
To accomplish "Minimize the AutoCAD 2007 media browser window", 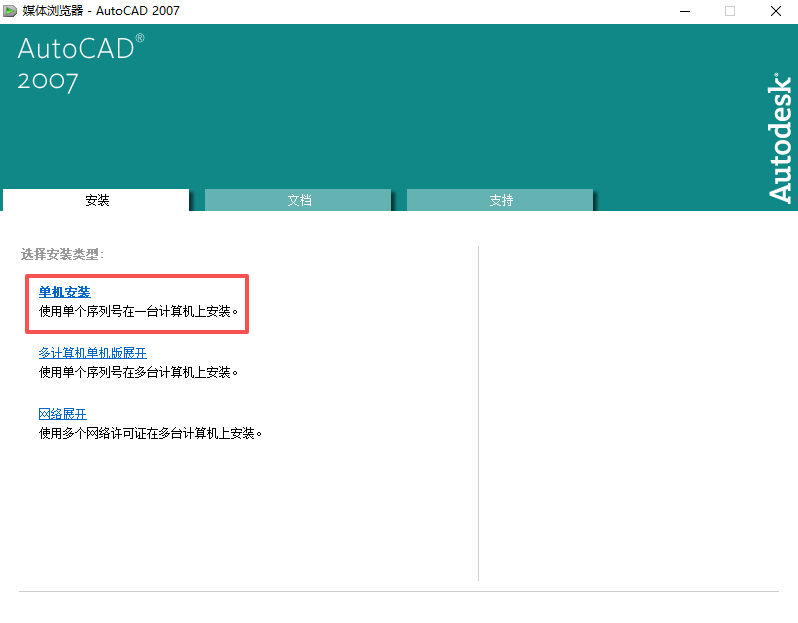I will coord(685,11).
